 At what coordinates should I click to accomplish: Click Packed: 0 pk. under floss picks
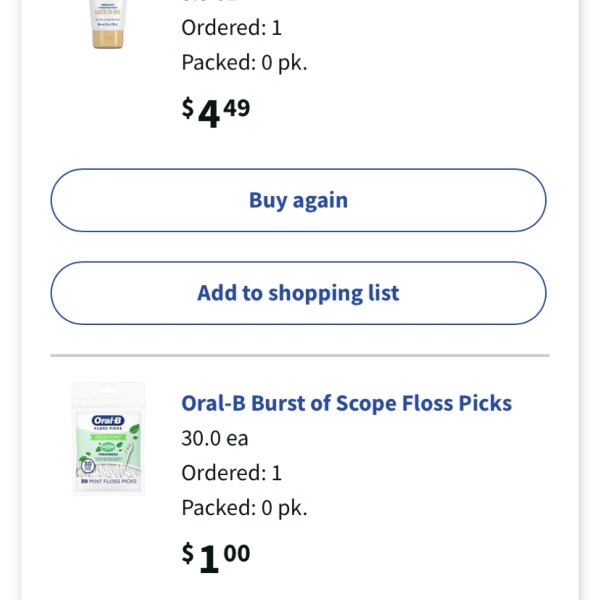[x=244, y=508]
